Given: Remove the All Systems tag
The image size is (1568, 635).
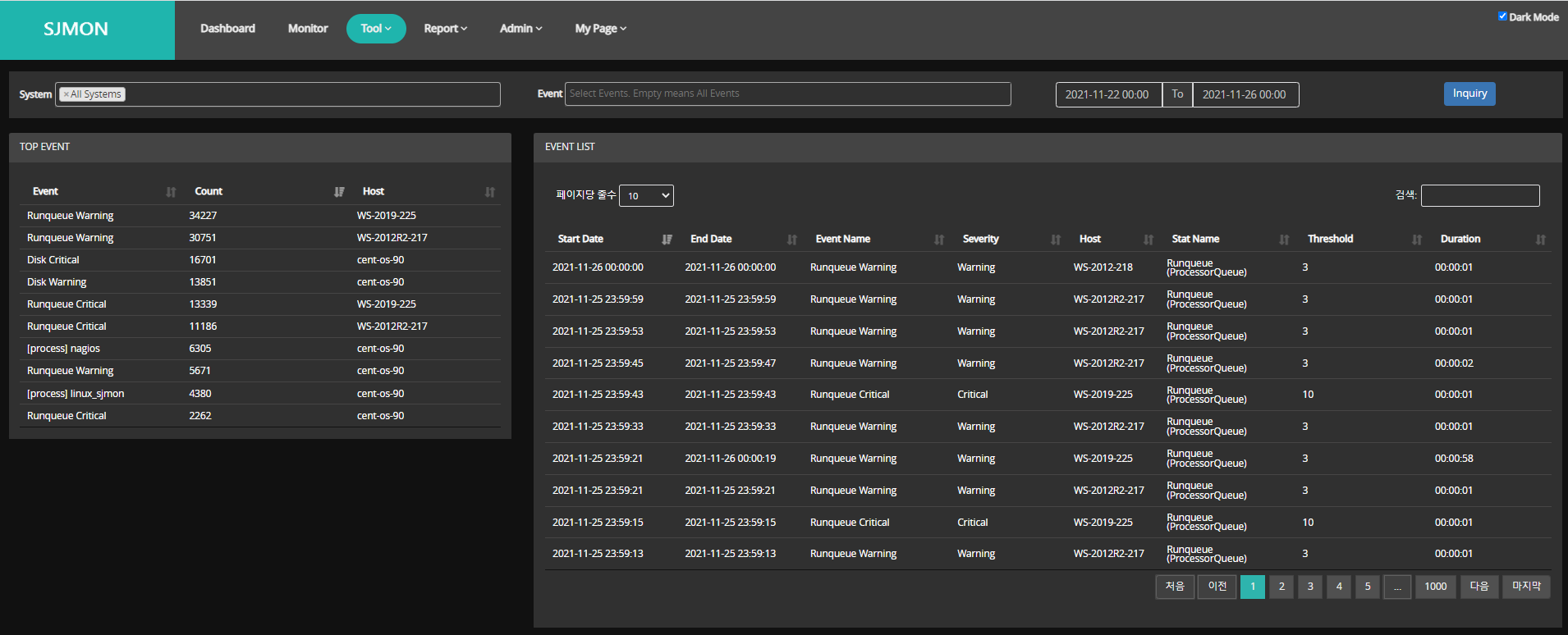Looking at the screenshot, I should click(66, 94).
